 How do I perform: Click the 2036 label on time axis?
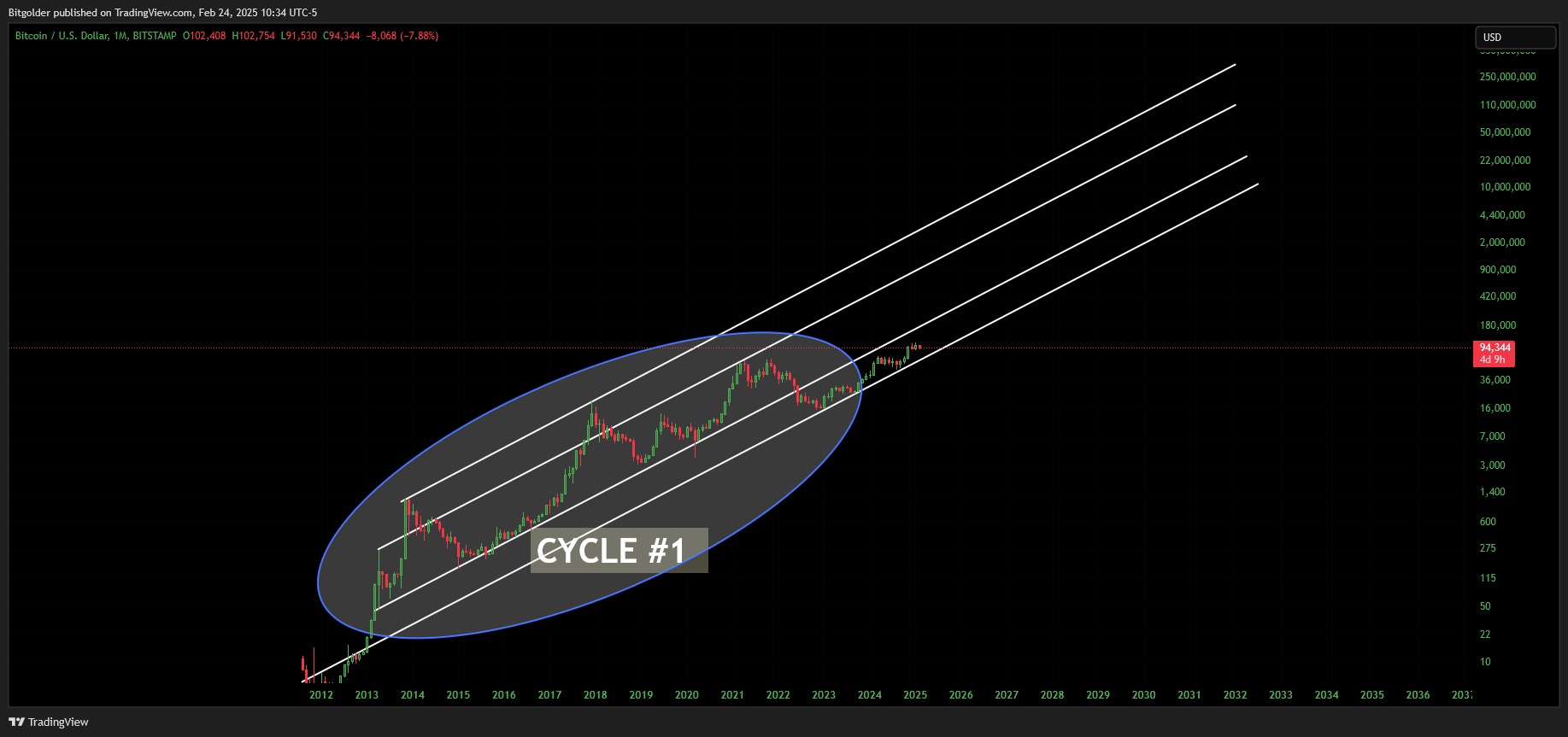click(1418, 695)
